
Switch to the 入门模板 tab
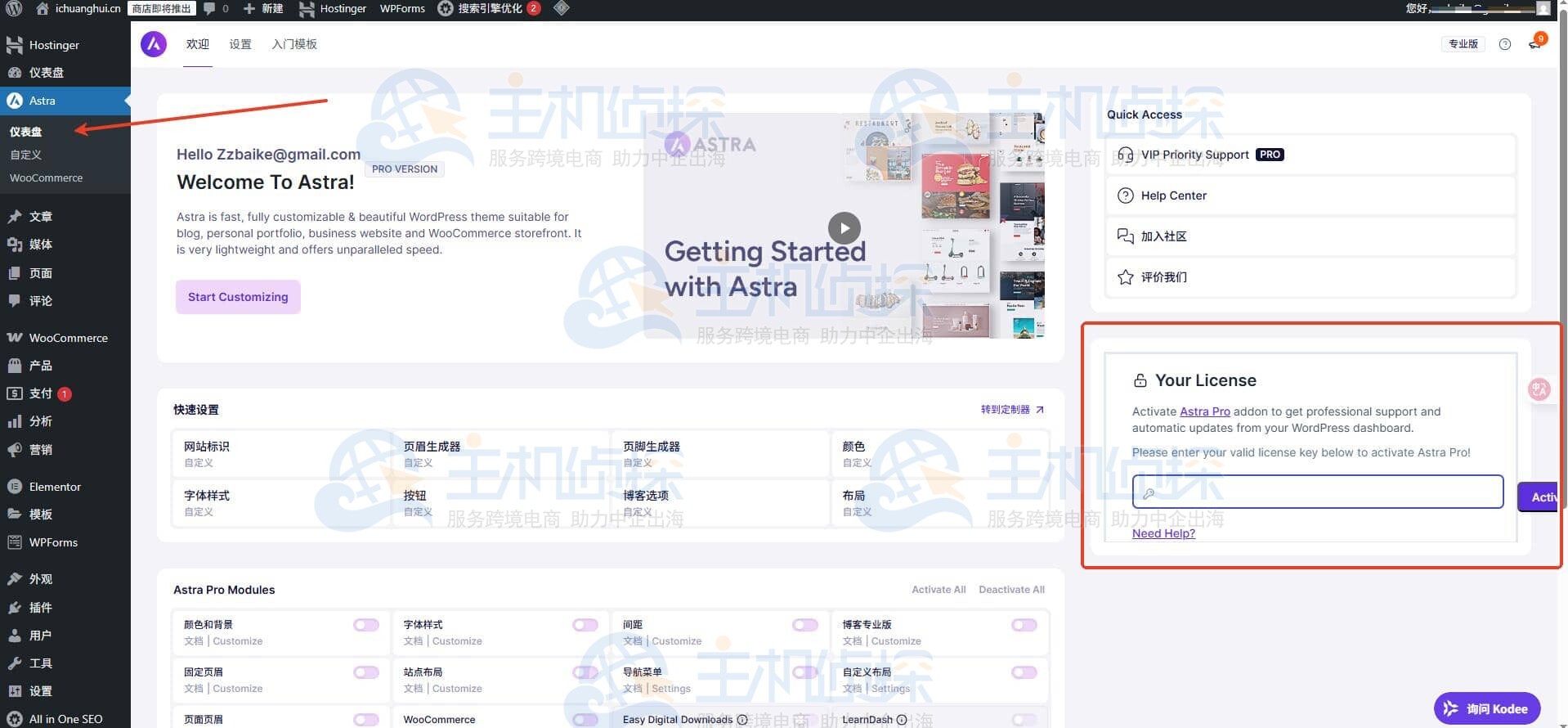pyautogui.click(x=294, y=44)
